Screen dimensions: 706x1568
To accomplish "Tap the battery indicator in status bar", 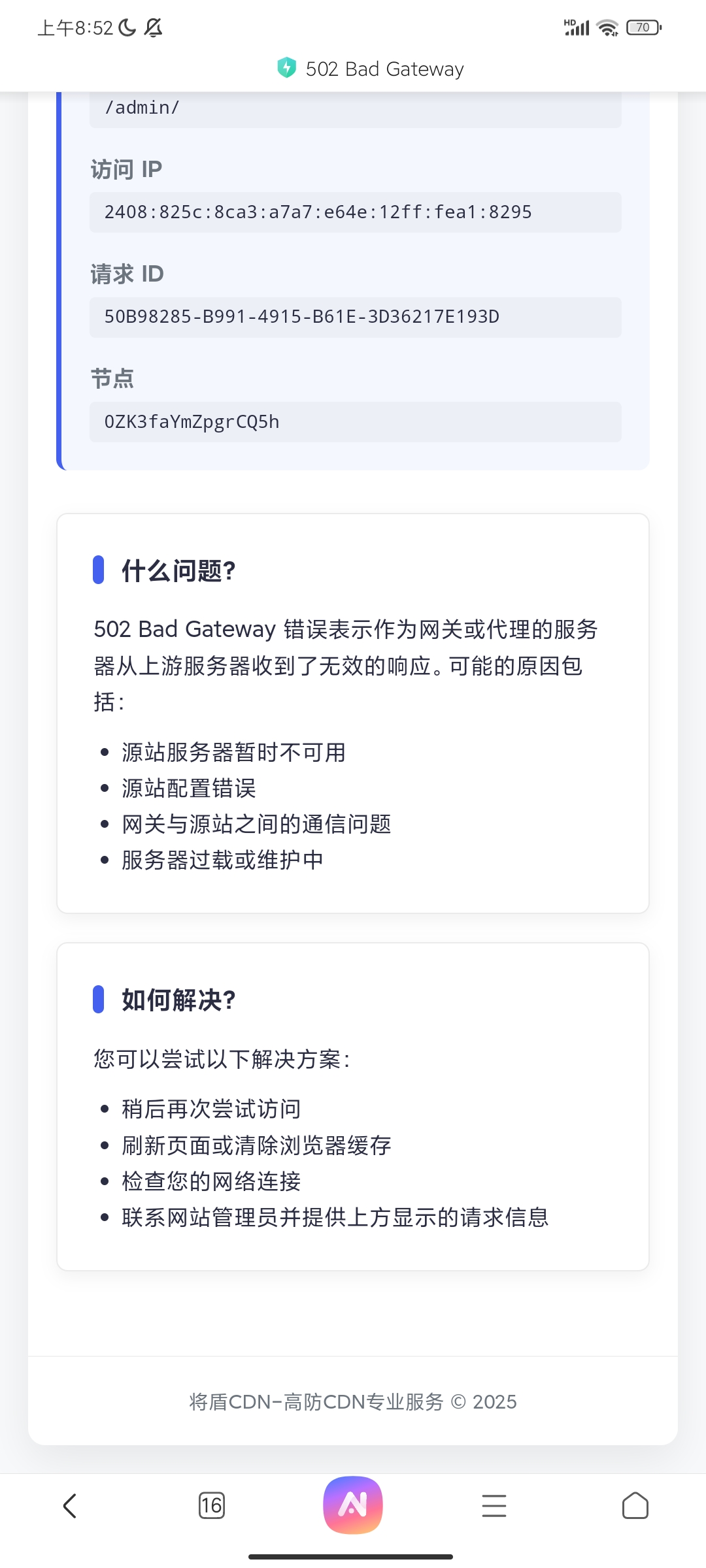I will click(644, 27).
